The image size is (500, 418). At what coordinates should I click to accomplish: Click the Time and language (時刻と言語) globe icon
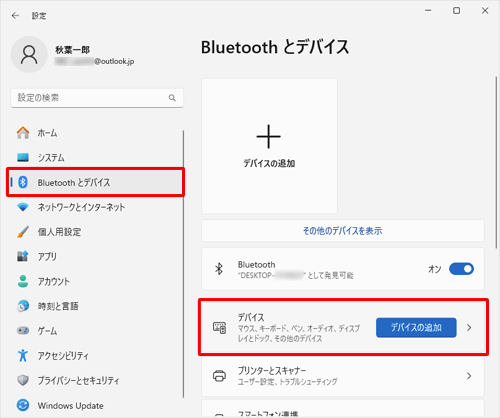[23, 306]
